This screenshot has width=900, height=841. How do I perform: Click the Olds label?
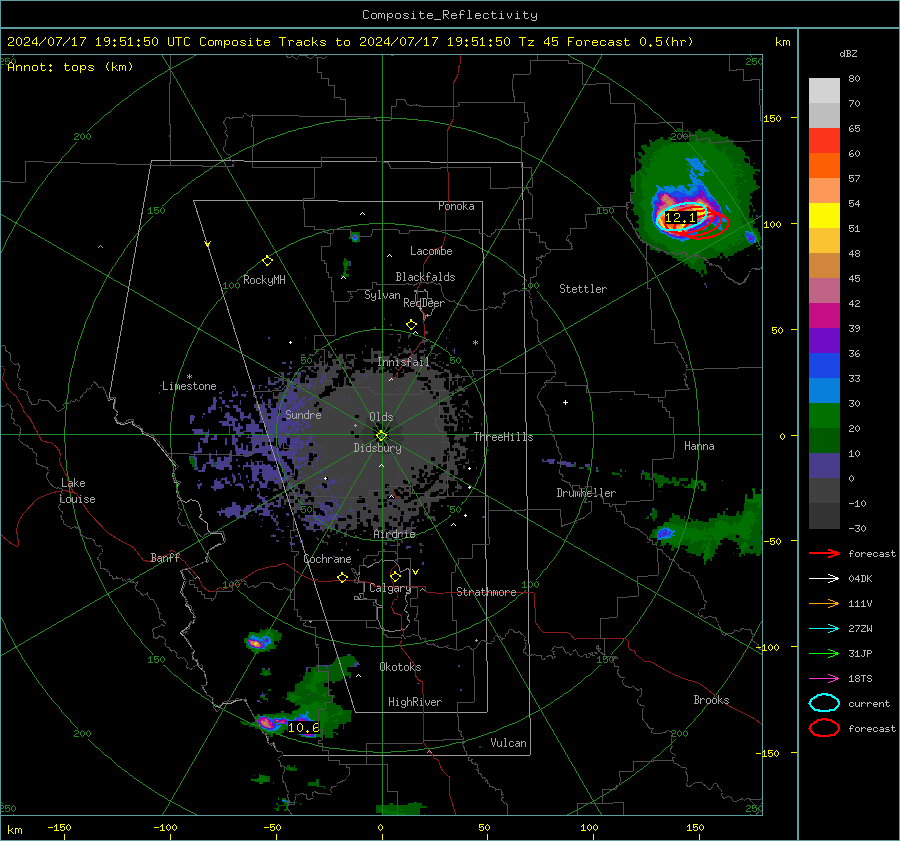pyautogui.click(x=381, y=417)
